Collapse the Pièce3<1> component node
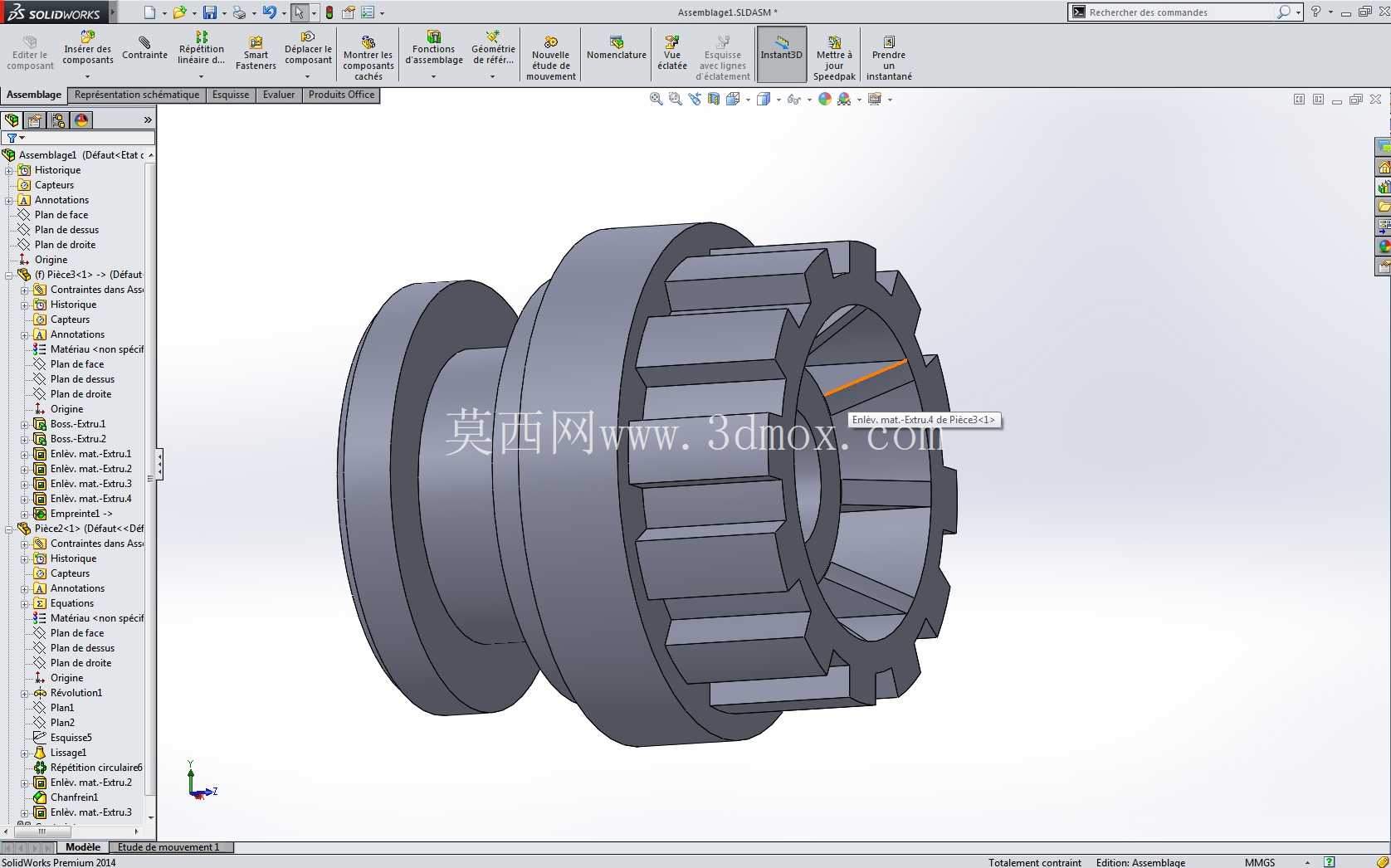This screenshot has height=868, width=1391. coord(9,275)
